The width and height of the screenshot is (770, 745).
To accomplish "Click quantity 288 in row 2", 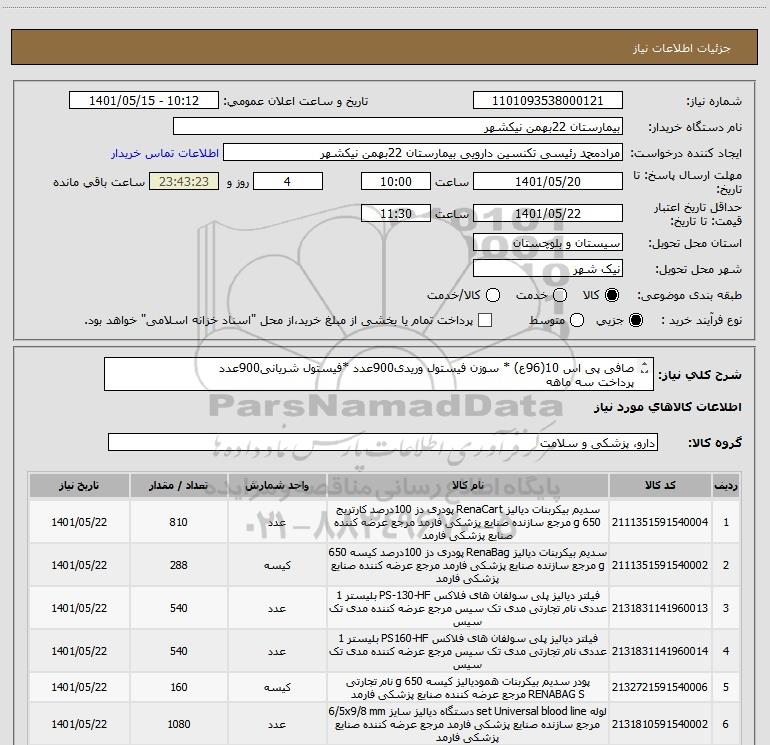I will [x=178, y=565].
